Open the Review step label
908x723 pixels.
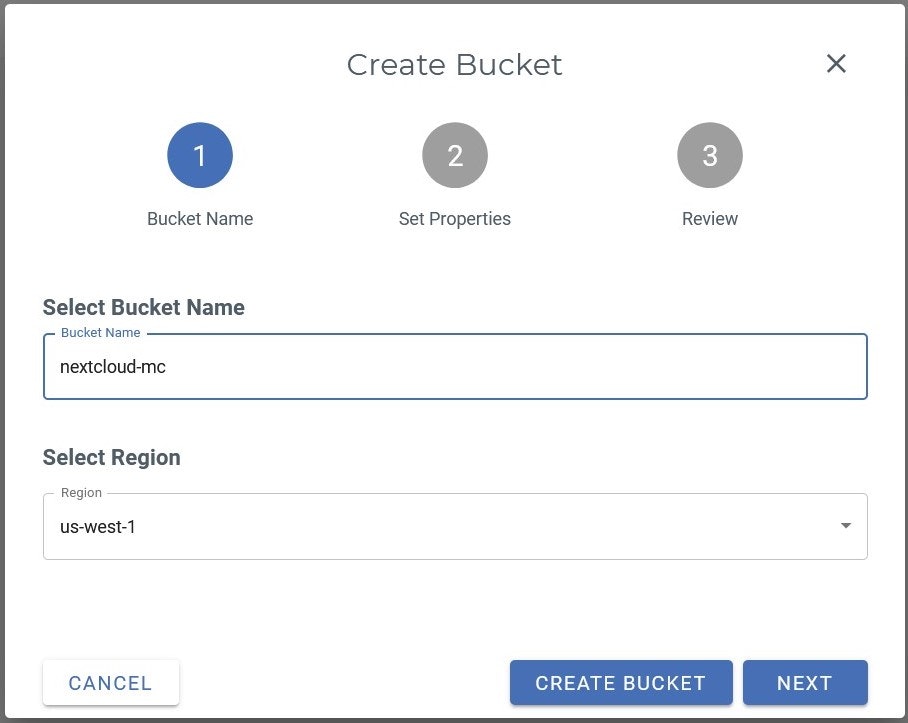point(710,219)
